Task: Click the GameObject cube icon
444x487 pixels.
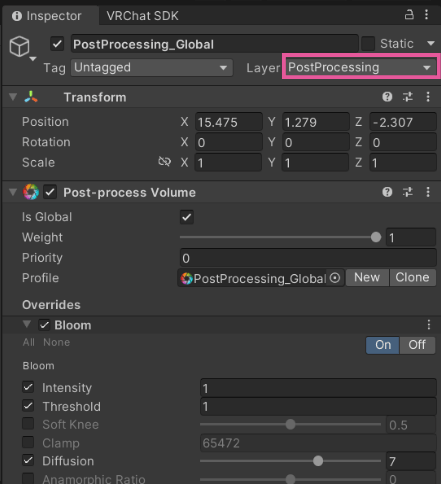Action: click(19, 46)
